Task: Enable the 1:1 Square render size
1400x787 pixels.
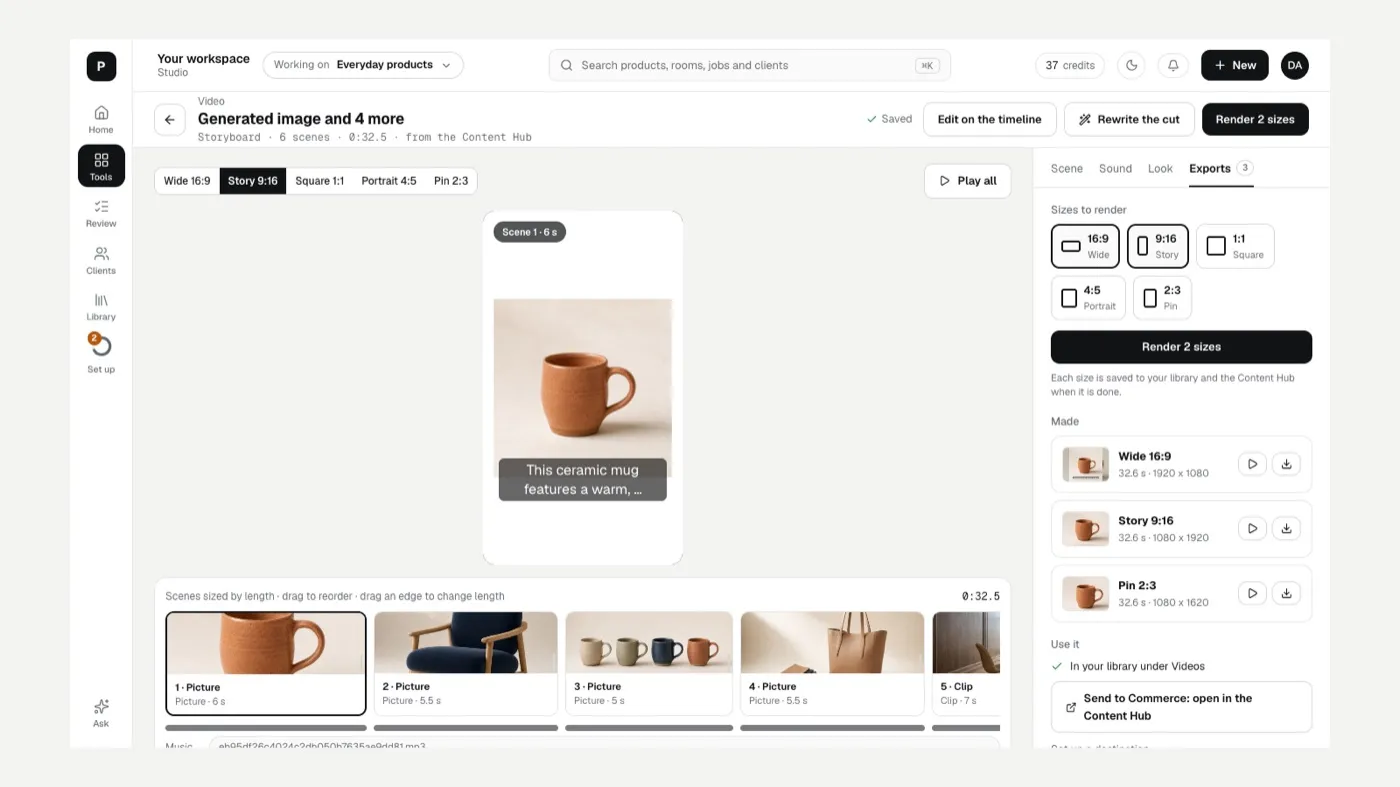Action: 1235,246
